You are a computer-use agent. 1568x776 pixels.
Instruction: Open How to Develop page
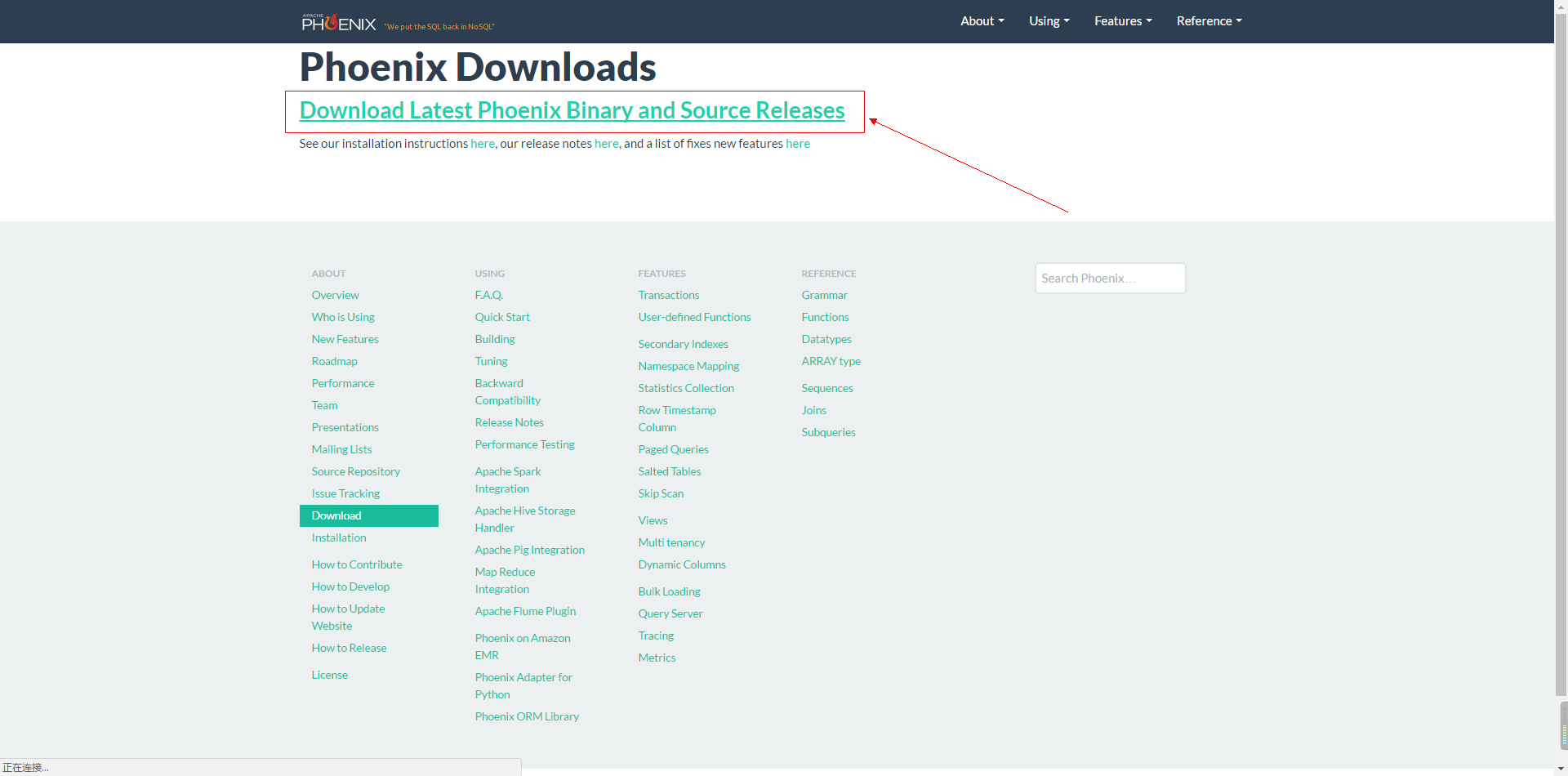click(x=350, y=586)
